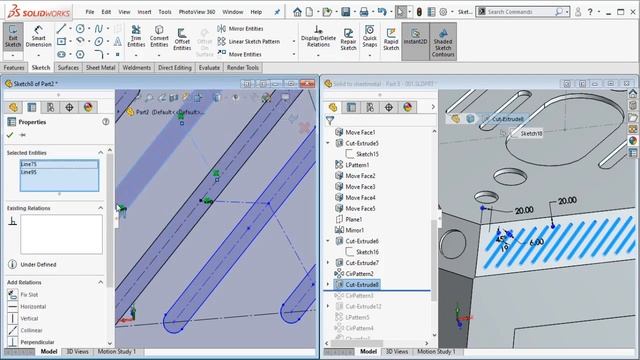Open the View menu
The image size is (640, 360).
[124, 12]
